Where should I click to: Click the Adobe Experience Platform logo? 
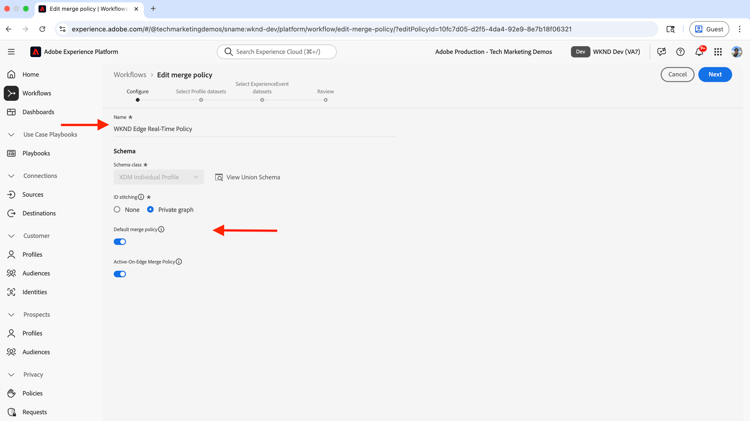pos(35,52)
